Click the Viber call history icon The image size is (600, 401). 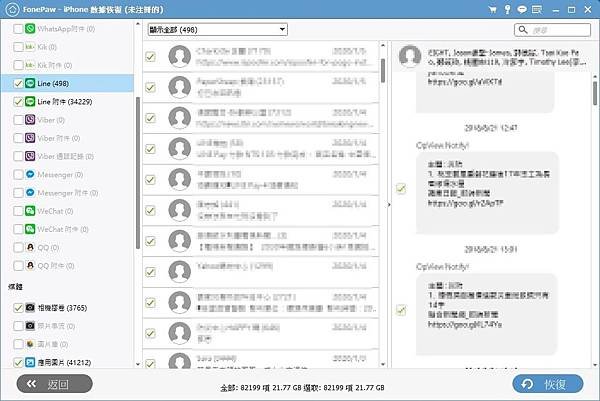coord(30,156)
